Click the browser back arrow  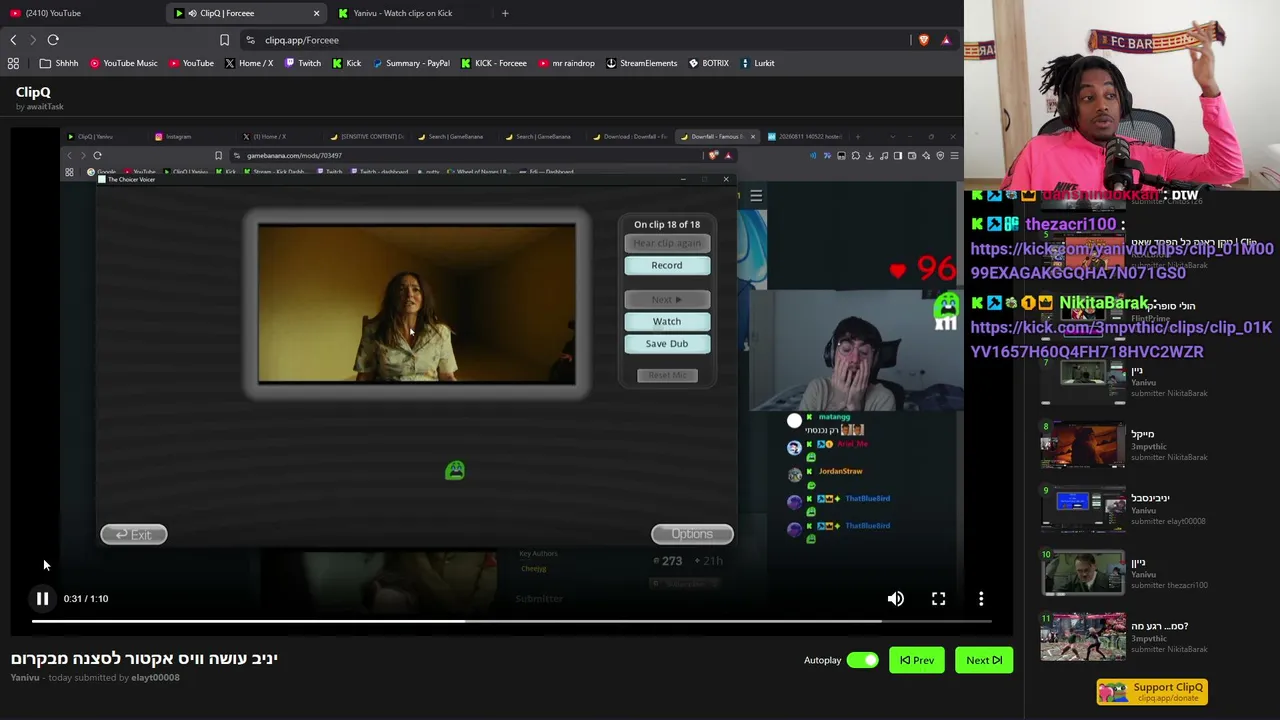[13, 40]
